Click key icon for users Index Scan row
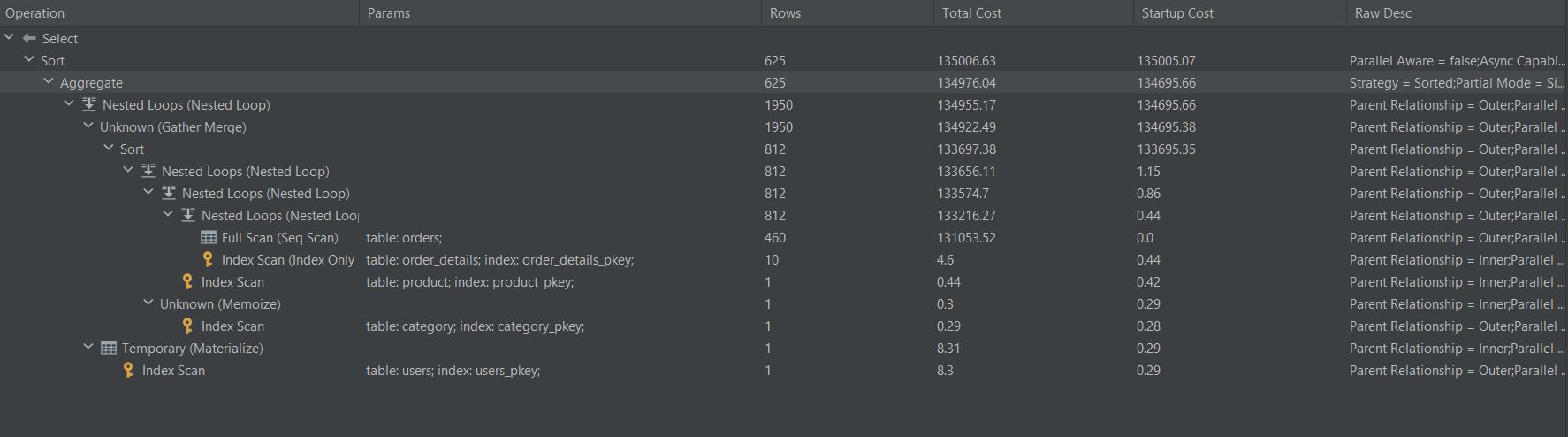The image size is (1568, 437). pos(128,371)
